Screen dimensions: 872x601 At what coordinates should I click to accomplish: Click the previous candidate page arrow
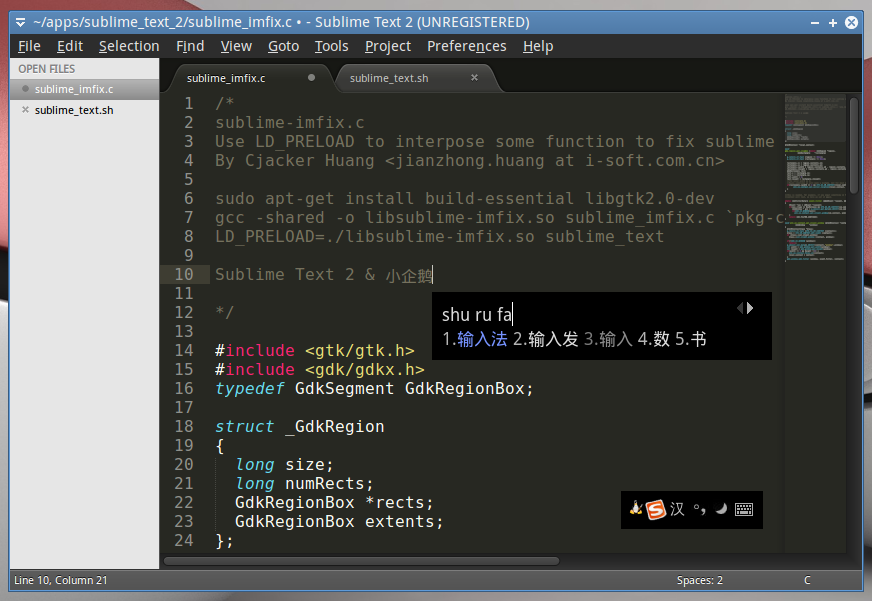(x=740, y=308)
